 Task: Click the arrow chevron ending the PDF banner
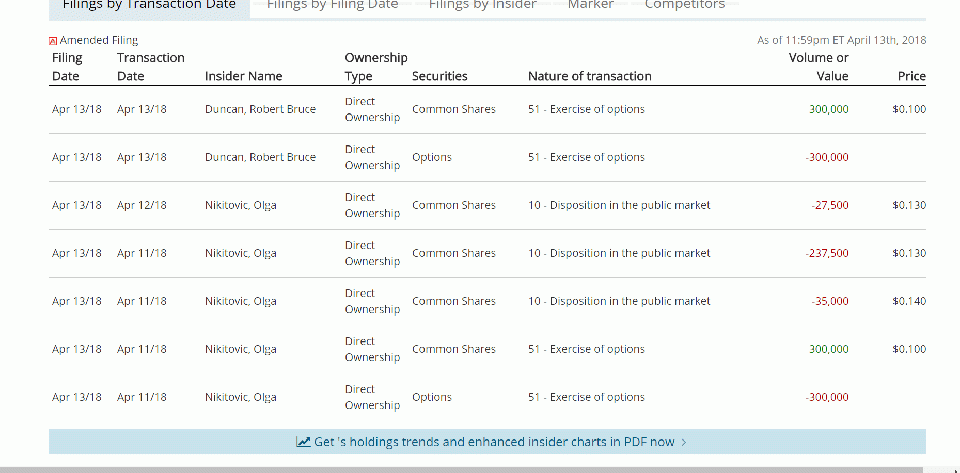[683, 442]
